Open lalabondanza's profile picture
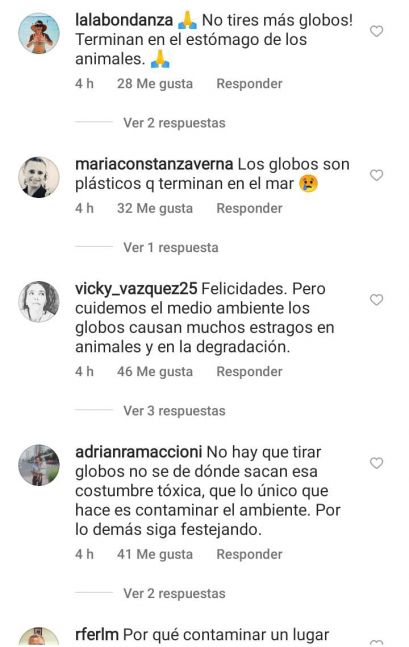This screenshot has height=647, width=409. (39, 33)
